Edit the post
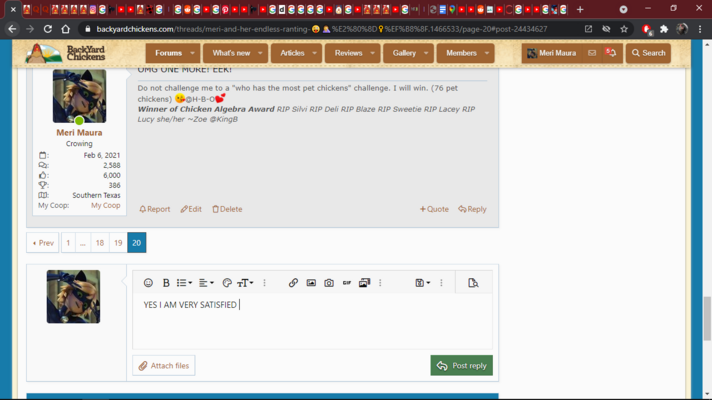This screenshot has width=712, height=400. point(191,209)
